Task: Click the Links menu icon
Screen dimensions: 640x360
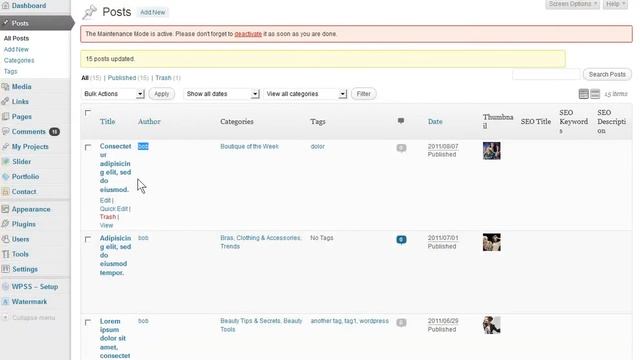Action: click(x=5, y=102)
